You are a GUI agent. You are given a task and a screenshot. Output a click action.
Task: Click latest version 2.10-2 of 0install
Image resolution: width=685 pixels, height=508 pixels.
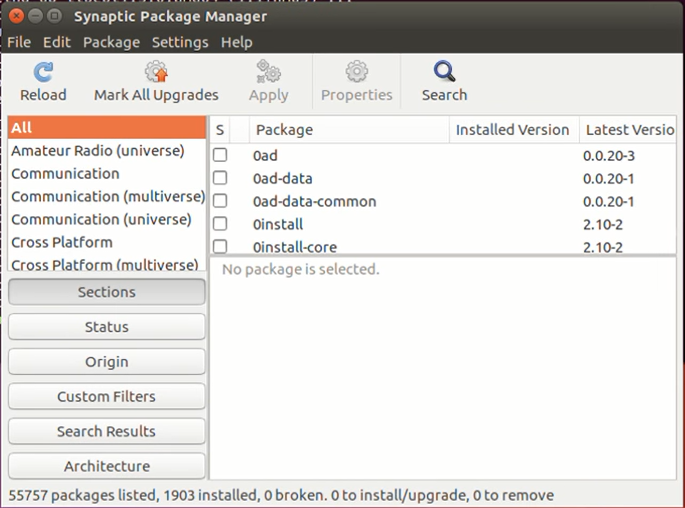coord(603,225)
